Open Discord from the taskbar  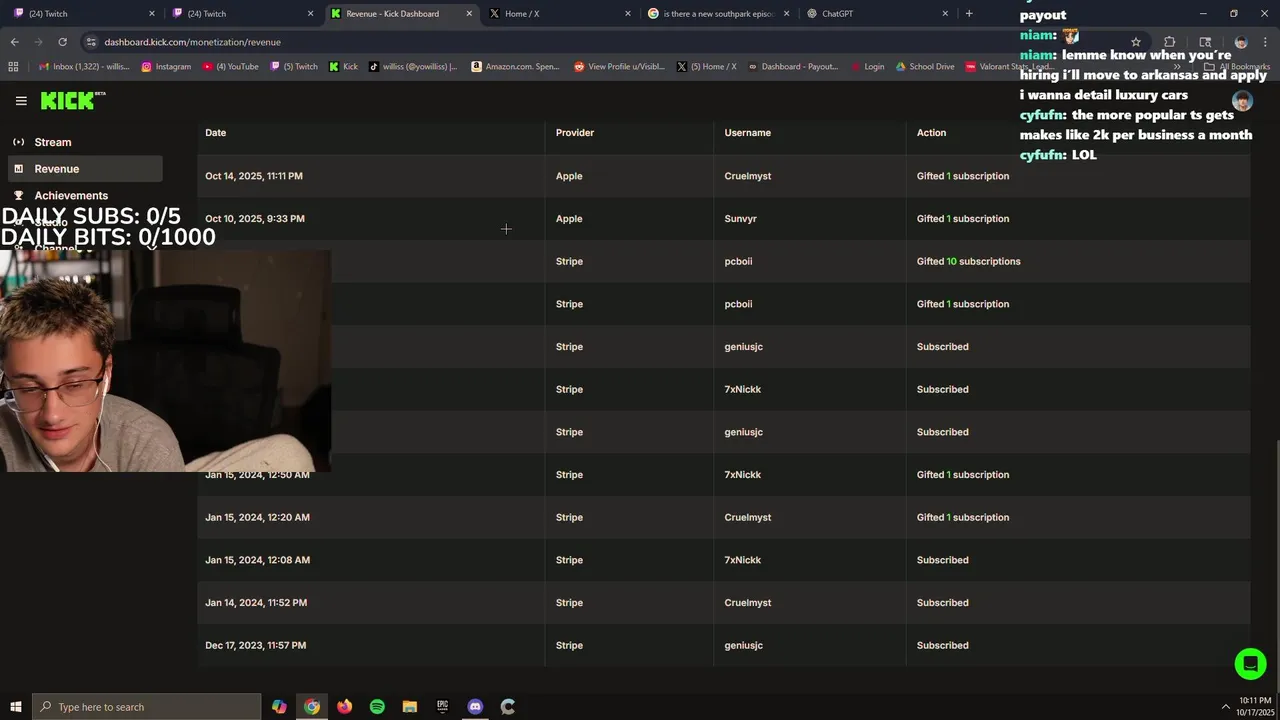[x=475, y=707]
